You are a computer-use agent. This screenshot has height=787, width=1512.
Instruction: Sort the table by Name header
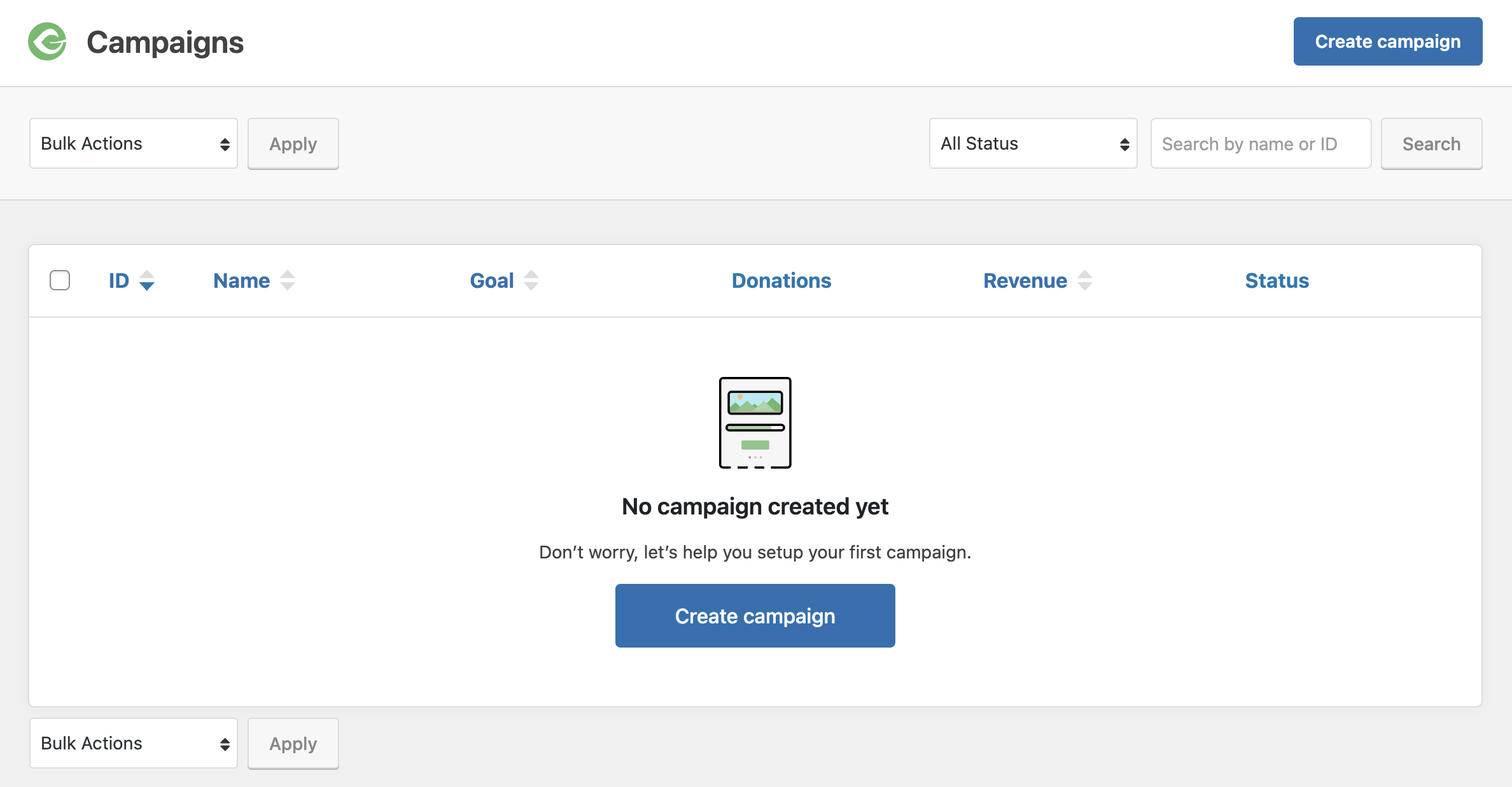pyautogui.click(x=242, y=281)
